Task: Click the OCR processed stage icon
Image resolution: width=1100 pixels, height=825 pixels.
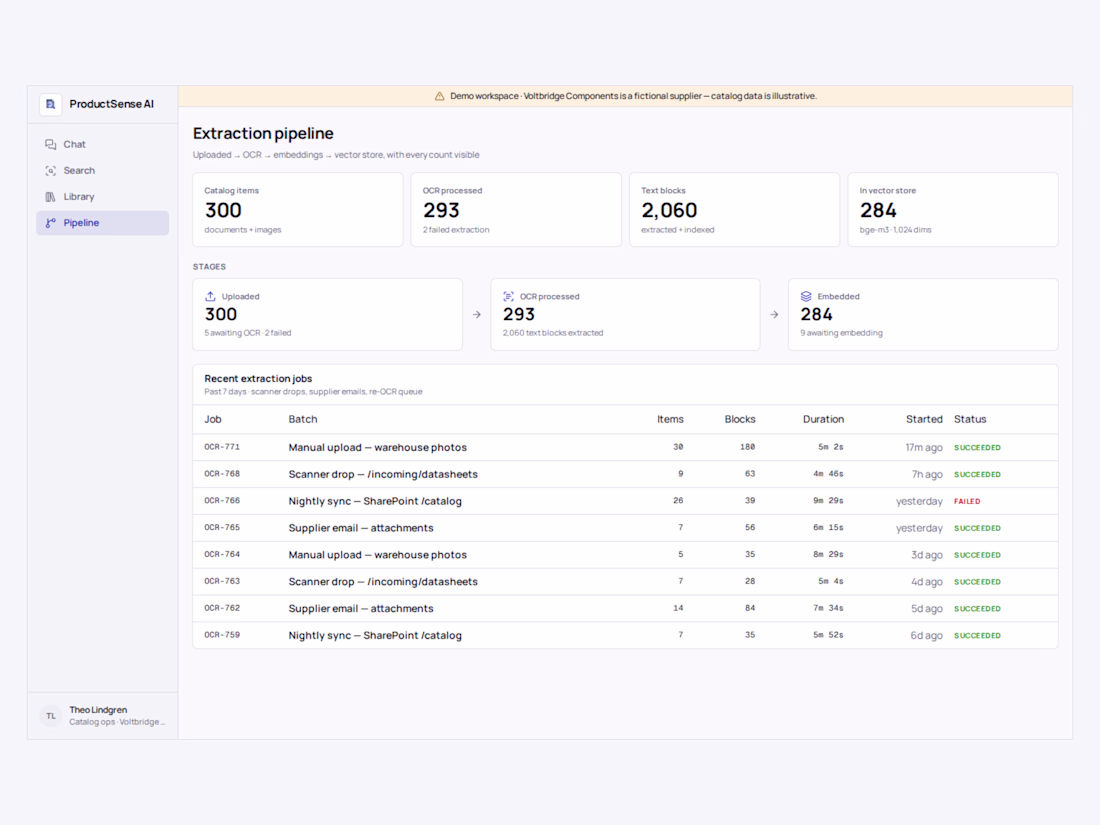Action: pyautogui.click(x=509, y=296)
